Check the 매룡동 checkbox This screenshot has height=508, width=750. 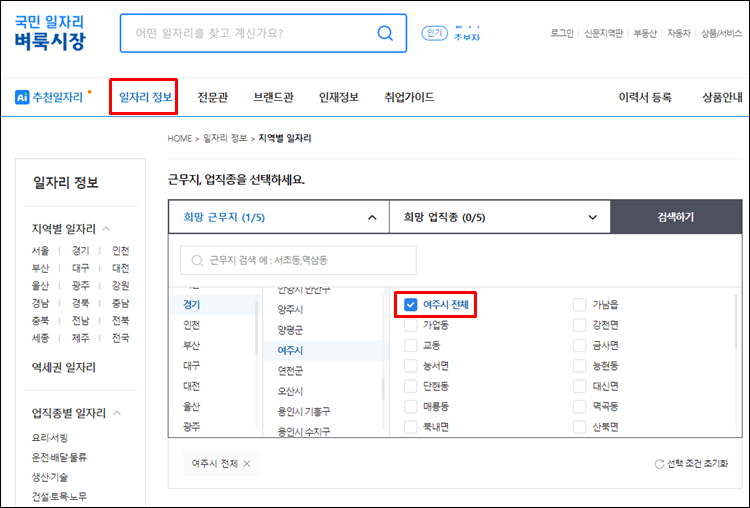[410, 407]
